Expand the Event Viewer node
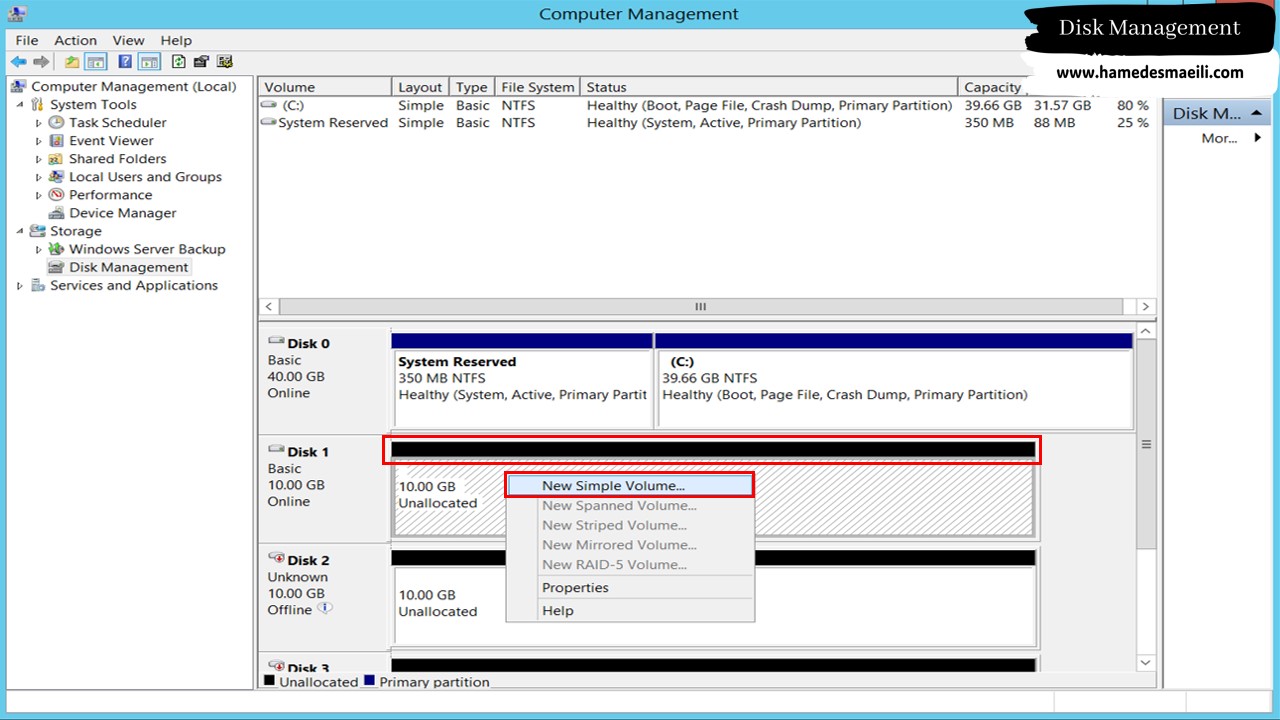1280x720 pixels. coord(39,141)
